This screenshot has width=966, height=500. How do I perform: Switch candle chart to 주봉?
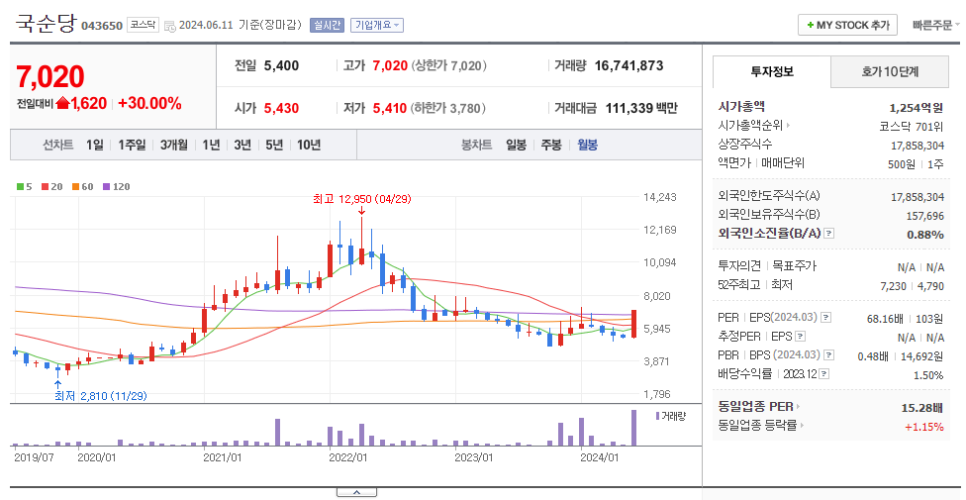(x=551, y=145)
